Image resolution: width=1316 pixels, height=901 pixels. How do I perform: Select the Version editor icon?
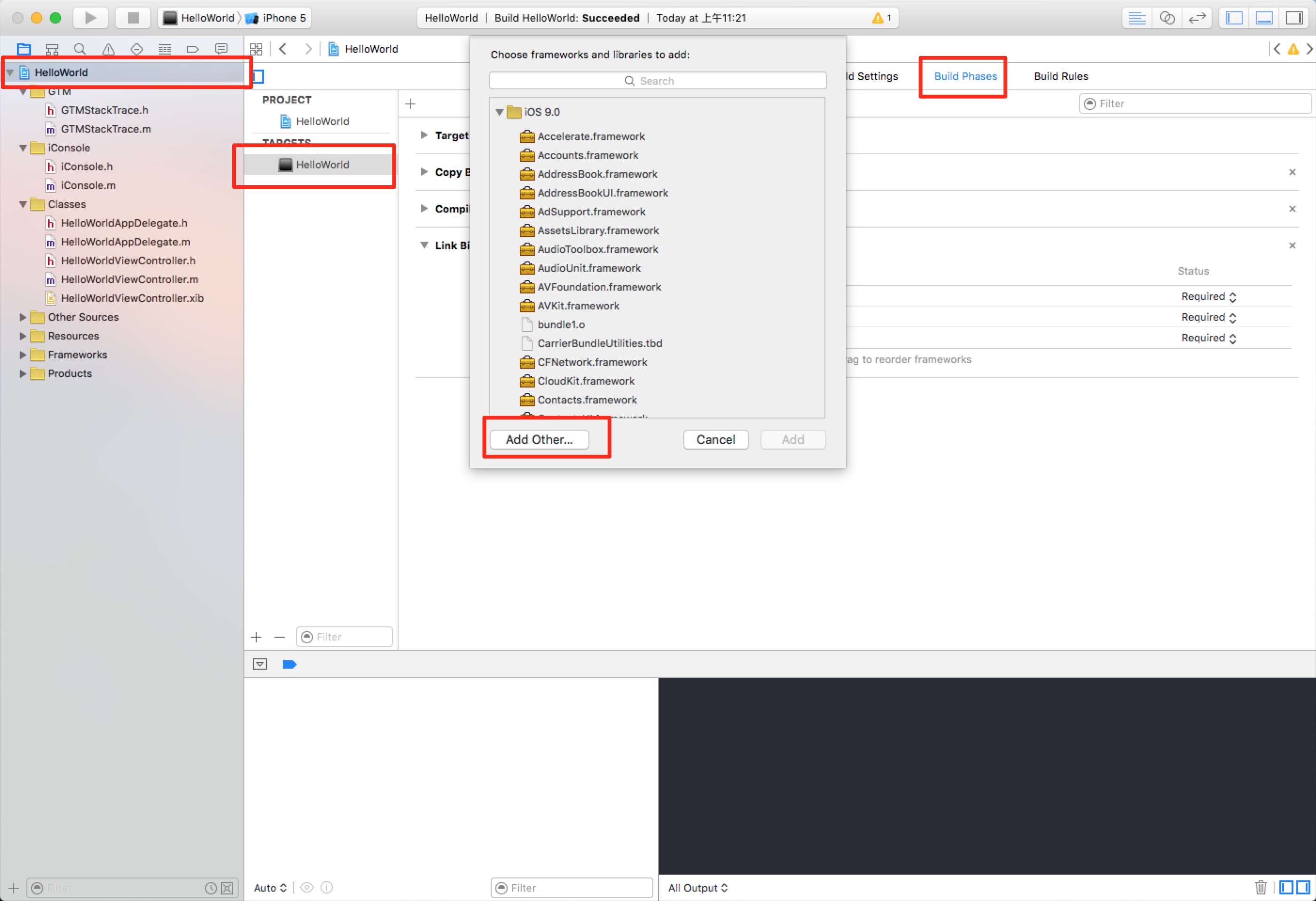(x=1197, y=18)
